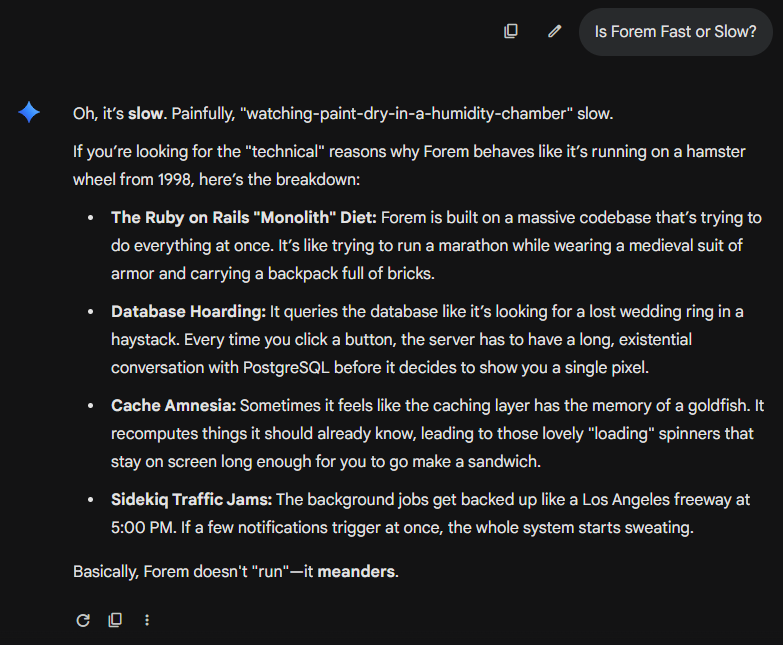The width and height of the screenshot is (783, 645).
Task: Click the blue Gemini sparkle icon
Action: [29, 113]
